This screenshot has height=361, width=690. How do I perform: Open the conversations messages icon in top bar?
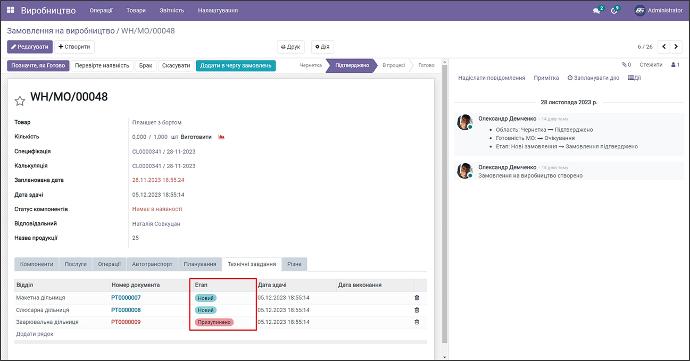(x=597, y=10)
